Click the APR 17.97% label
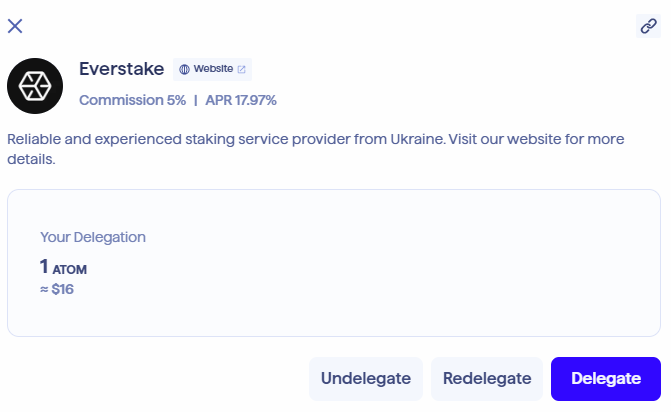The height and width of the screenshot is (412, 671). 241,100
